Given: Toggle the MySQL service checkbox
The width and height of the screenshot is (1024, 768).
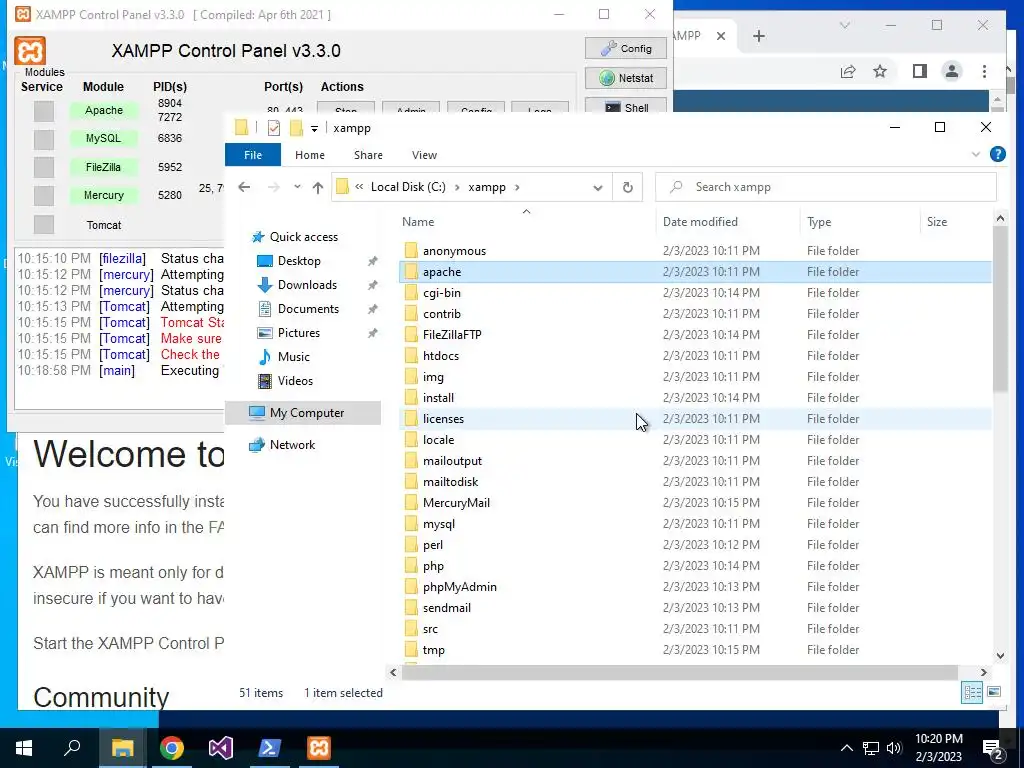Looking at the screenshot, I should click(x=44, y=139).
